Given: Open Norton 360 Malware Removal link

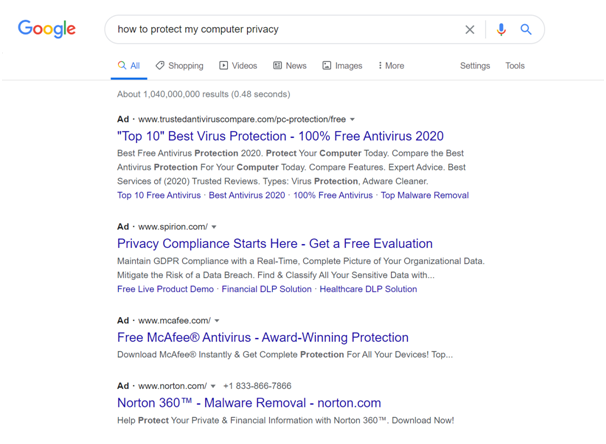Looking at the screenshot, I should pos(249,403).
